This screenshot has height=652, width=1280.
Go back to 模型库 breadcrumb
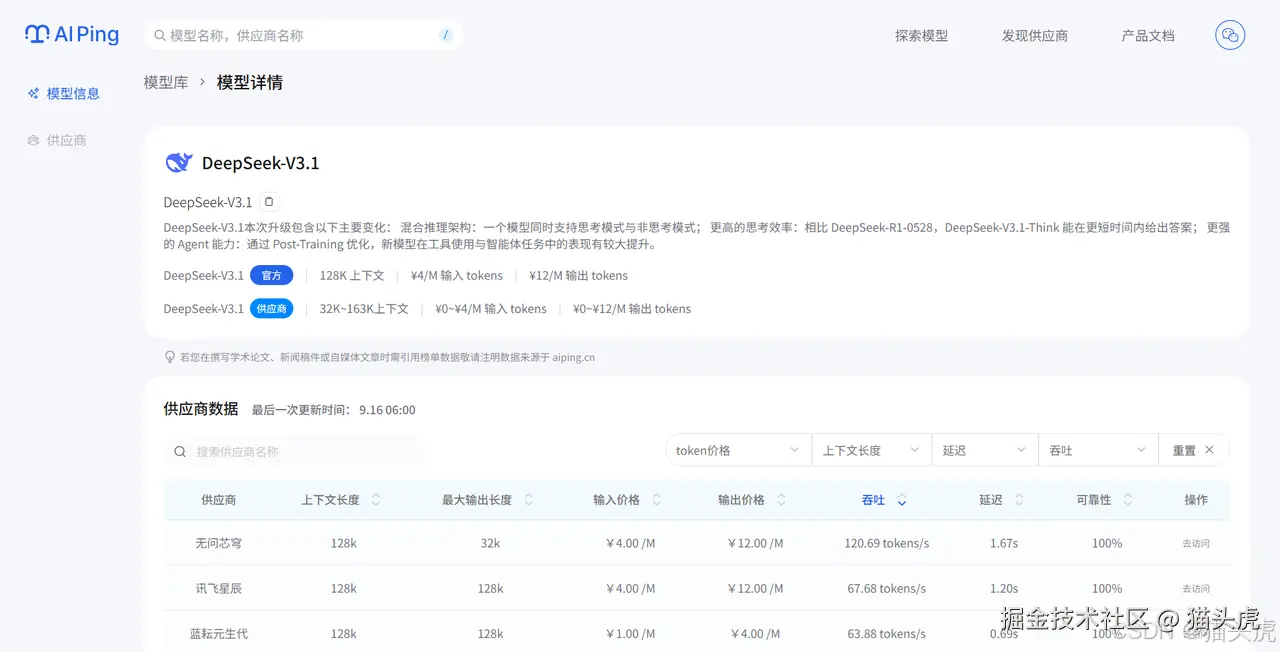(x=166, y=83)
